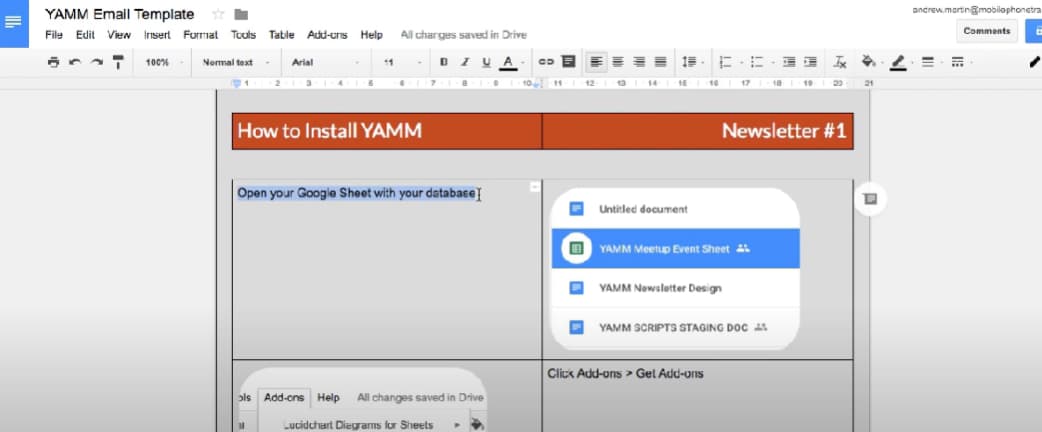Open the Table menu
This screenshot has width=1042, height=432.
point(282,35)
